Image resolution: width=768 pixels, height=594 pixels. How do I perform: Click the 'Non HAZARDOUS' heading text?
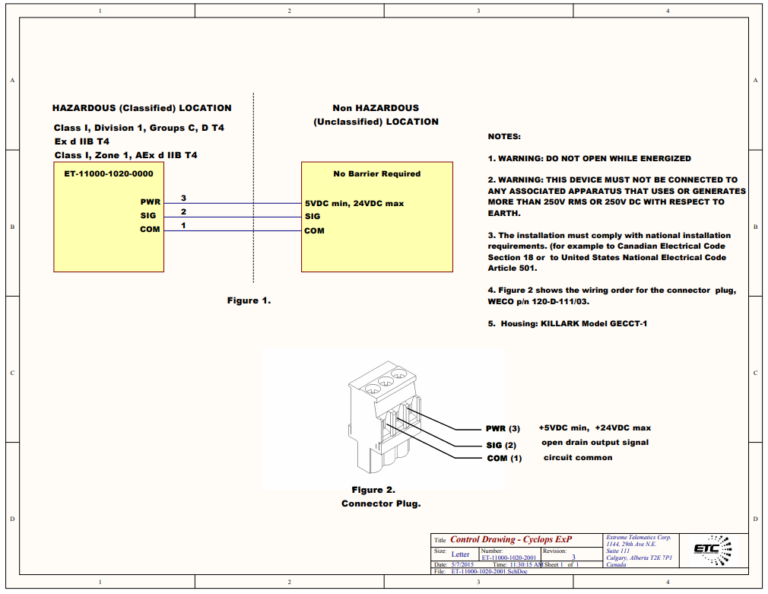(x=376, y=108)
